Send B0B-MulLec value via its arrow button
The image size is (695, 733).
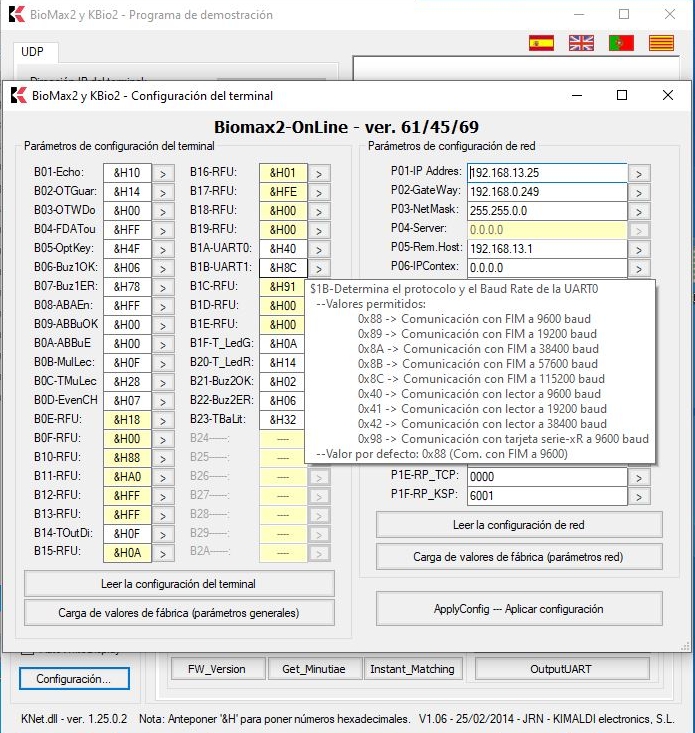tap(163, 364)
